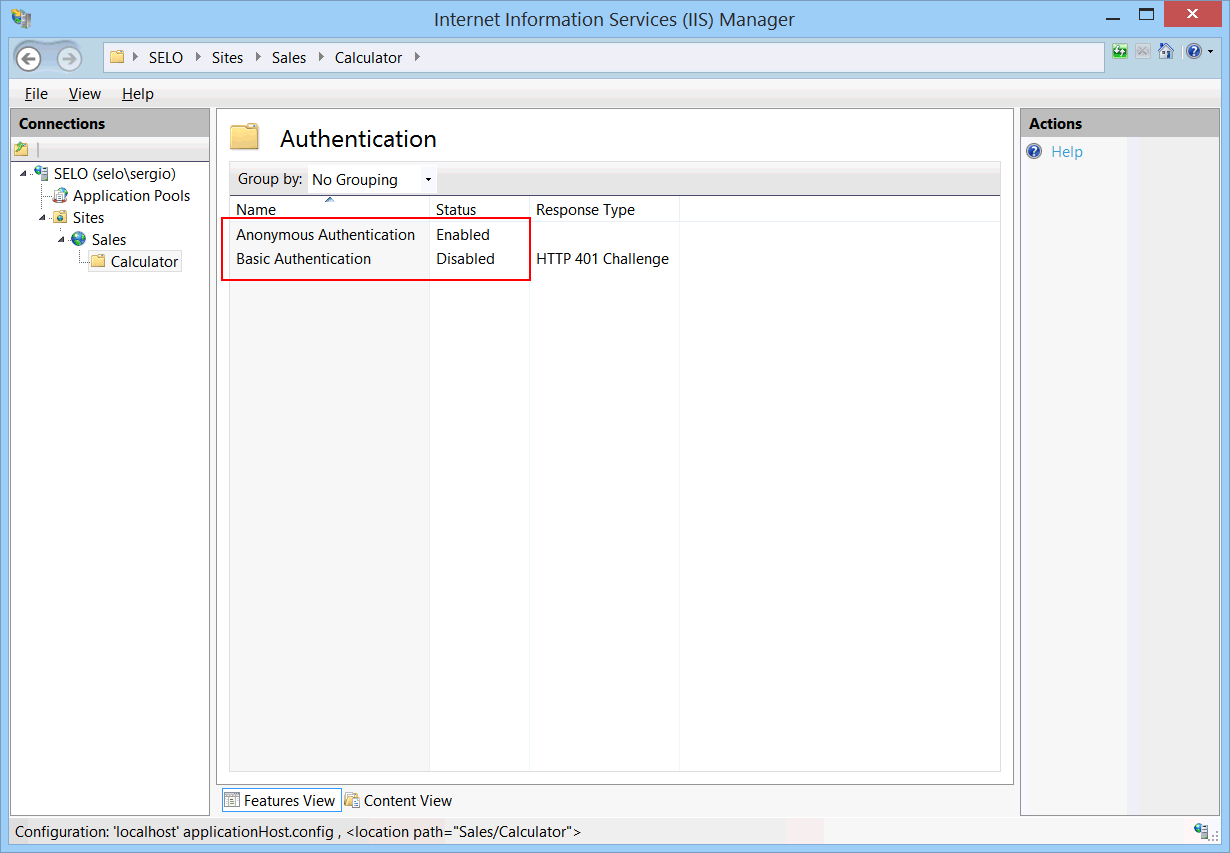Click the Configuration path text in status bar
1230x853 pixels.
(x=298, y=831)
